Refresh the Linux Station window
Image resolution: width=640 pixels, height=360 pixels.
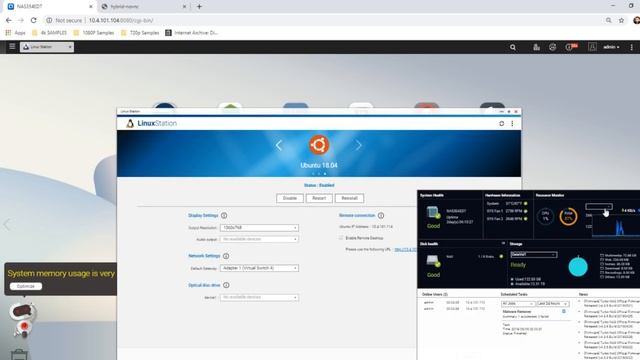[502, 123]
